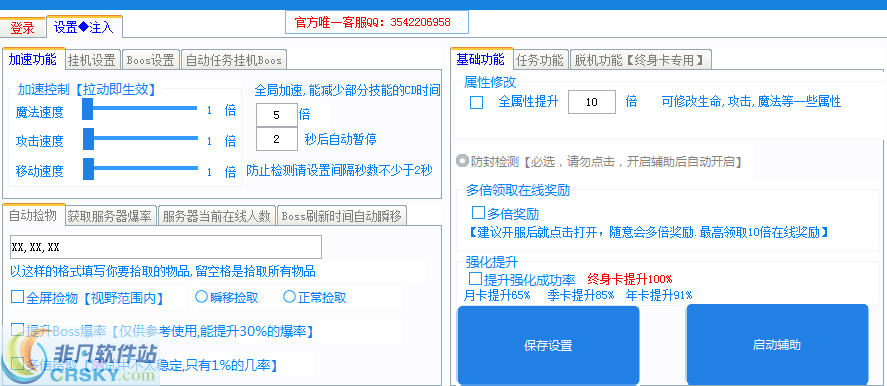This screenshot has width=887, height=386.
Task: Open the Boos设置 tab
Action: click(150, 60)
